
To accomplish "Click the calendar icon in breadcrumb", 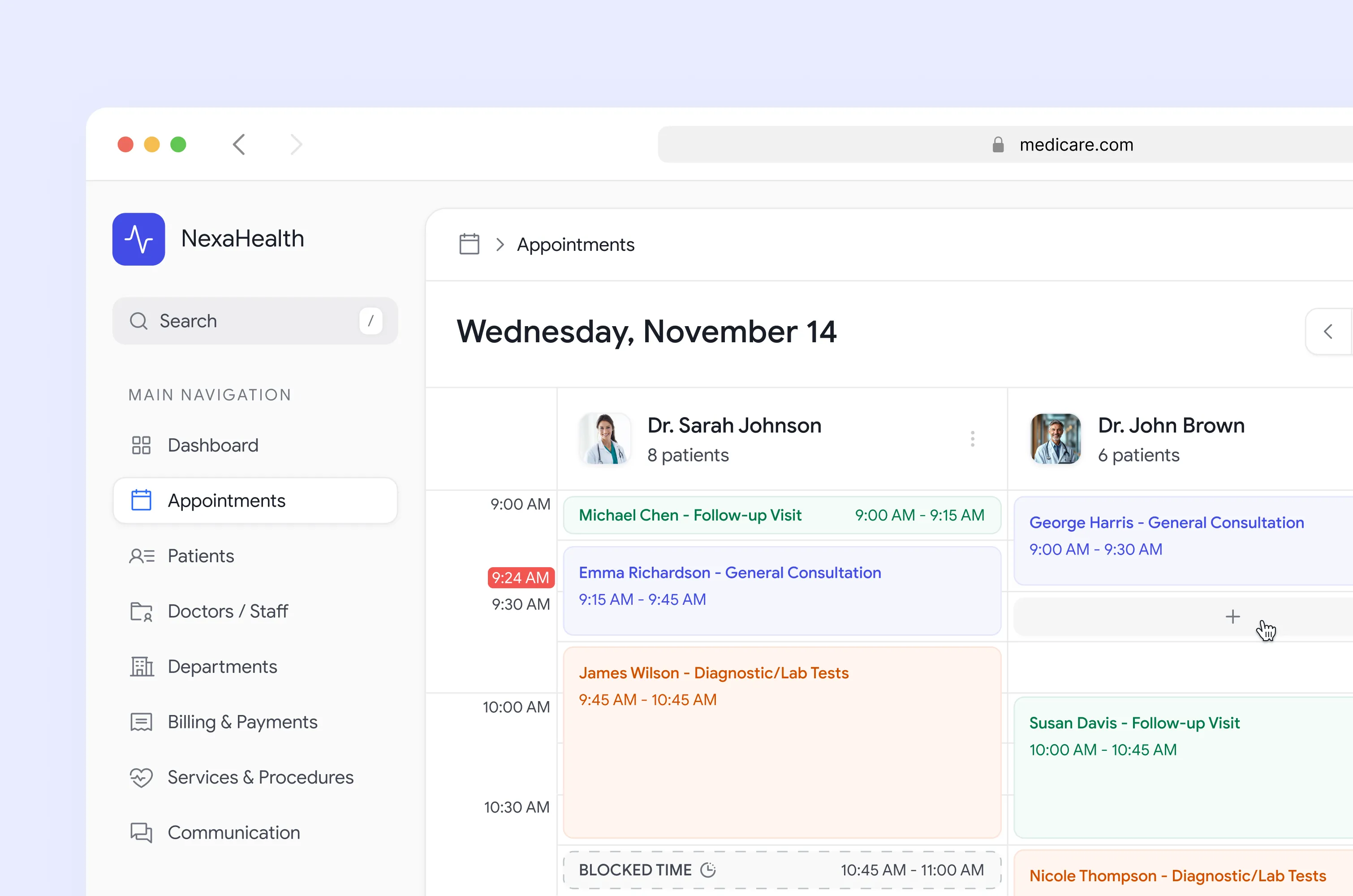I will (469, 244).
